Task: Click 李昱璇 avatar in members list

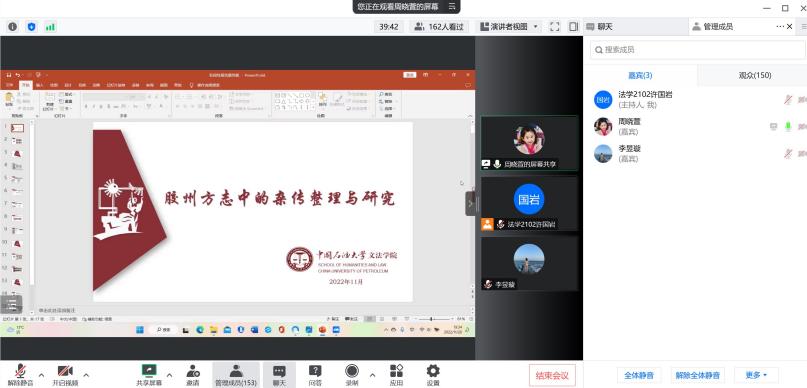Action: 603,153
